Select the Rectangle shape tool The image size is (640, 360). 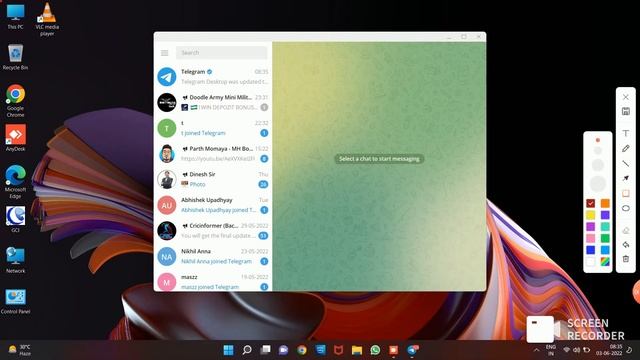pos(626,193)
